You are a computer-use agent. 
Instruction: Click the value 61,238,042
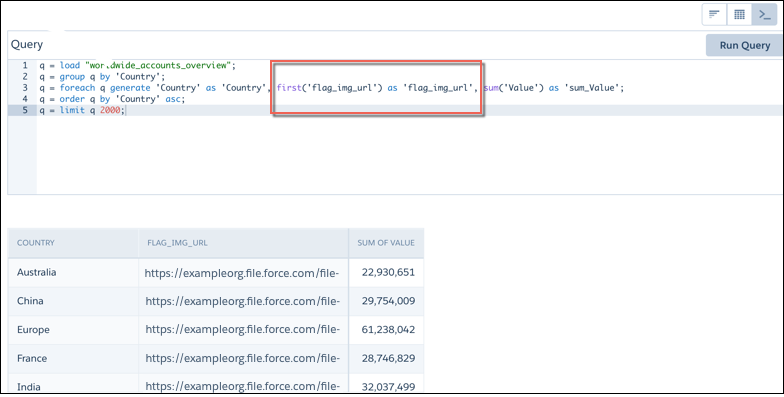(388, 330)
